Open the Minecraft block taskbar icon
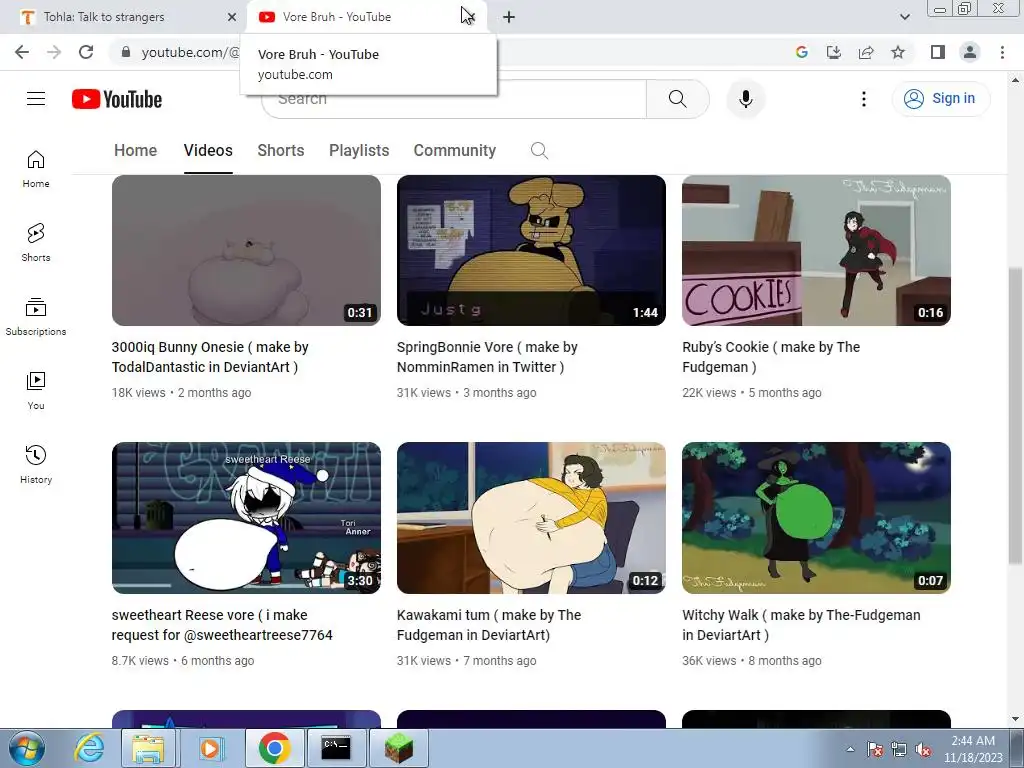This screenshot has height=768, width=1024. click(398, 748)
